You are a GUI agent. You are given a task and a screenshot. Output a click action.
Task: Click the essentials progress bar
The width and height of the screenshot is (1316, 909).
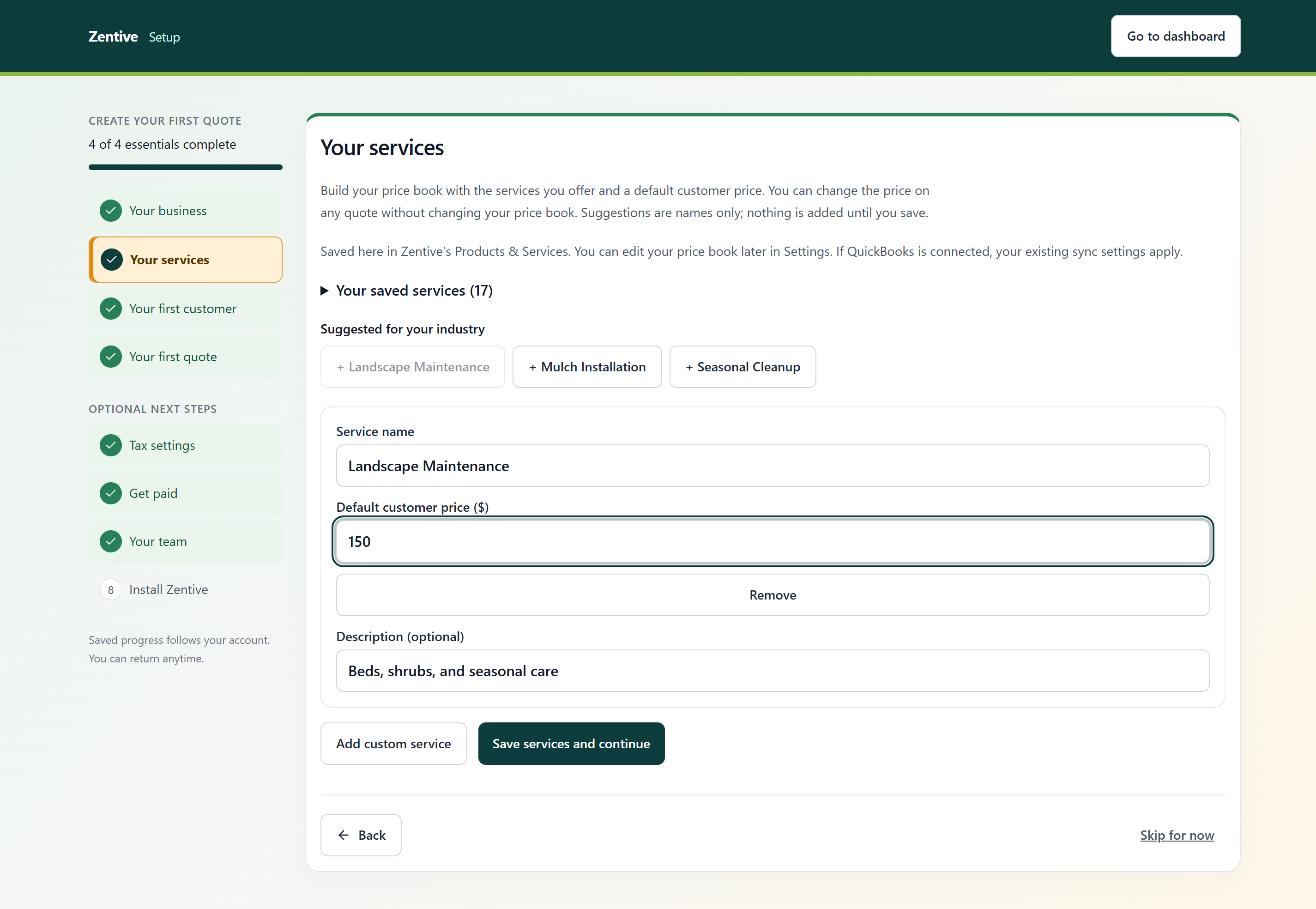click(x=186, y=167)
